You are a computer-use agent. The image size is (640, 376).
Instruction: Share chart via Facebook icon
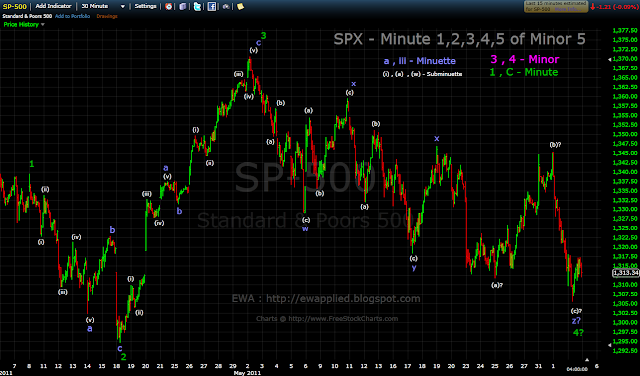(x=211, y=7)
